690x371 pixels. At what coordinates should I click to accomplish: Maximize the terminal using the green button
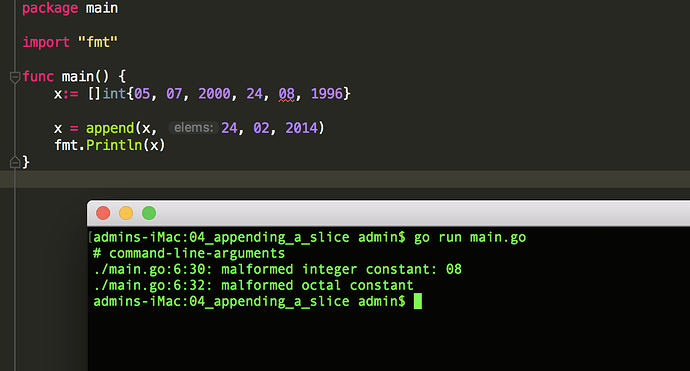pyautogui.click(x=149, y=213)
